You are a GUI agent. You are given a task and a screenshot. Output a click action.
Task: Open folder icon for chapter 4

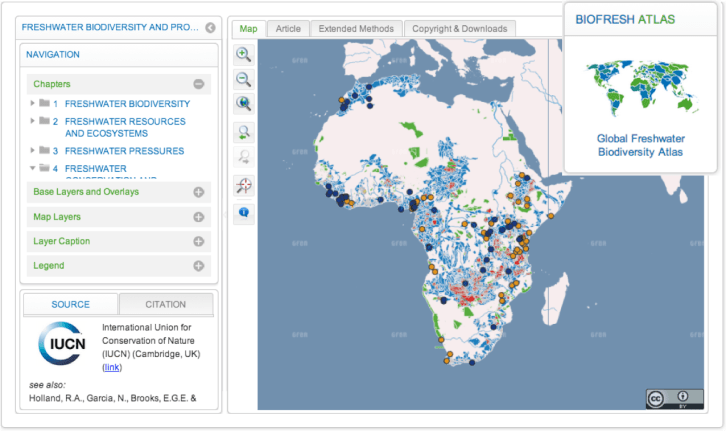pyautogui.click(x=44, y=168)
